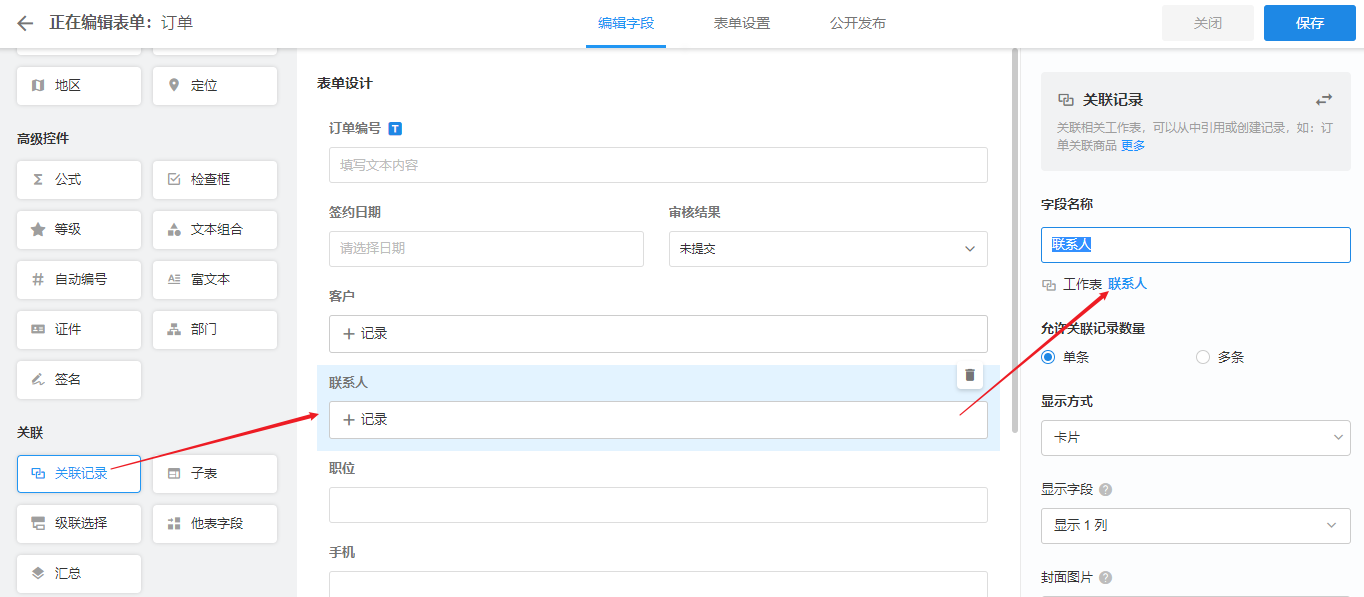
Task: Click help icon next to 显示字段
Action: [1106, 490]
